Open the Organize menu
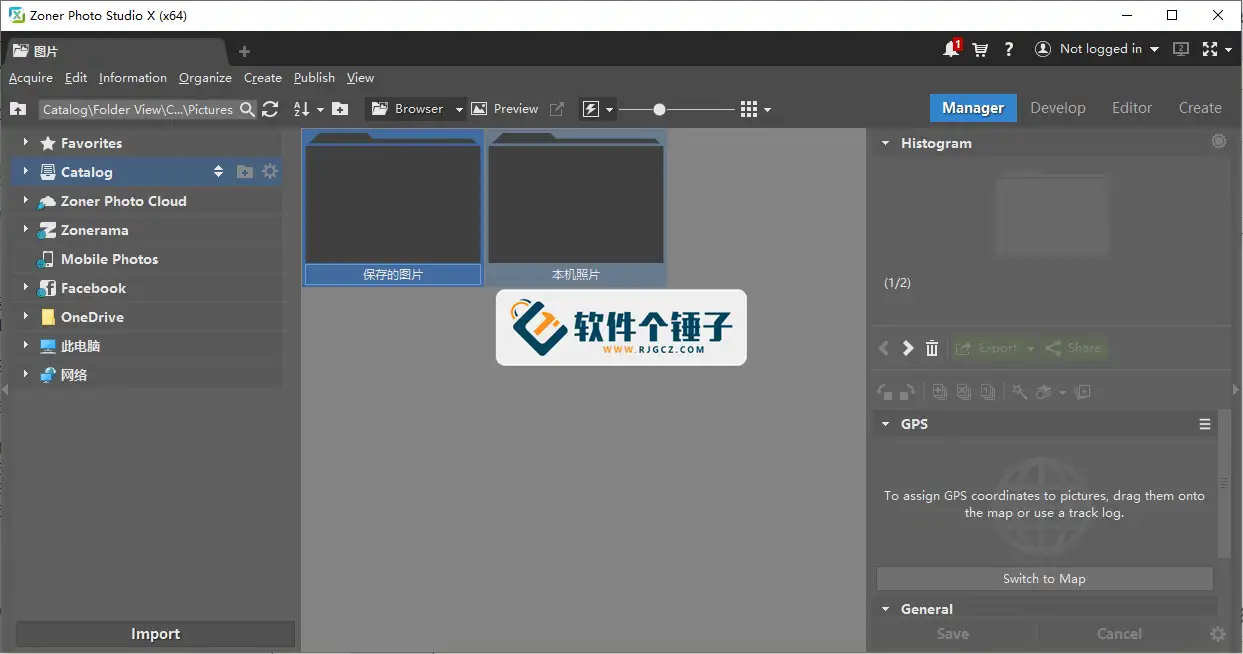This screenshot has width=1243, height=654. tap(205, 78)
